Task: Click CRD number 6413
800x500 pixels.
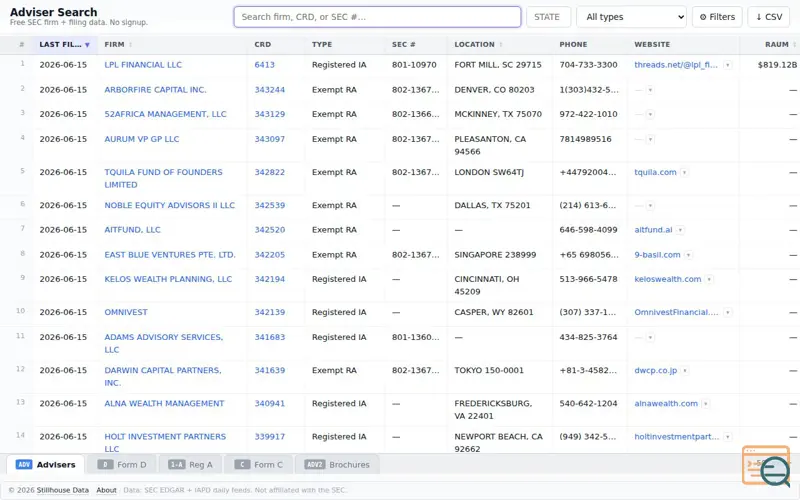Action: [264, 65]
